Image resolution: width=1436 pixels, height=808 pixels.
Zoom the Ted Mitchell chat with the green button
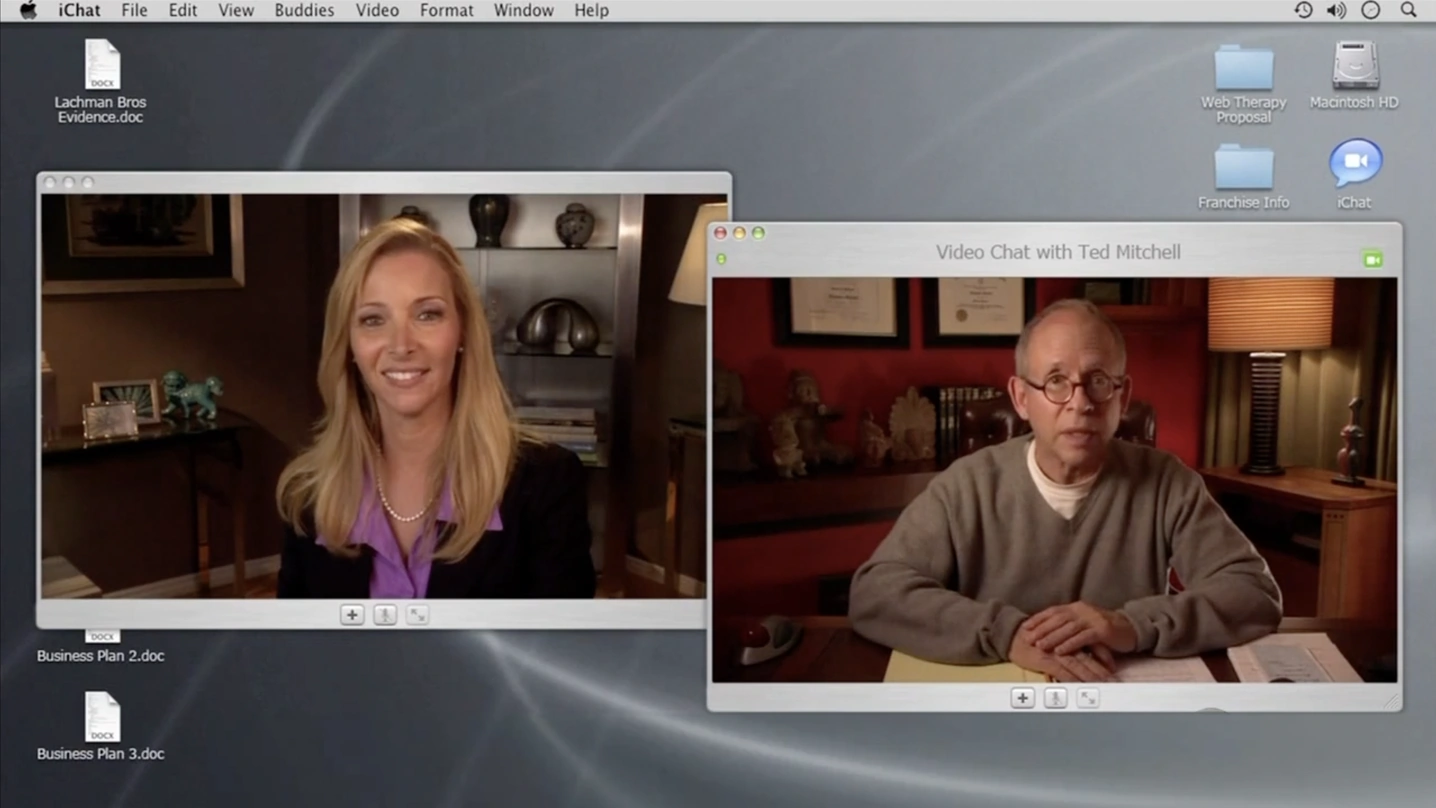coord(758,233)
